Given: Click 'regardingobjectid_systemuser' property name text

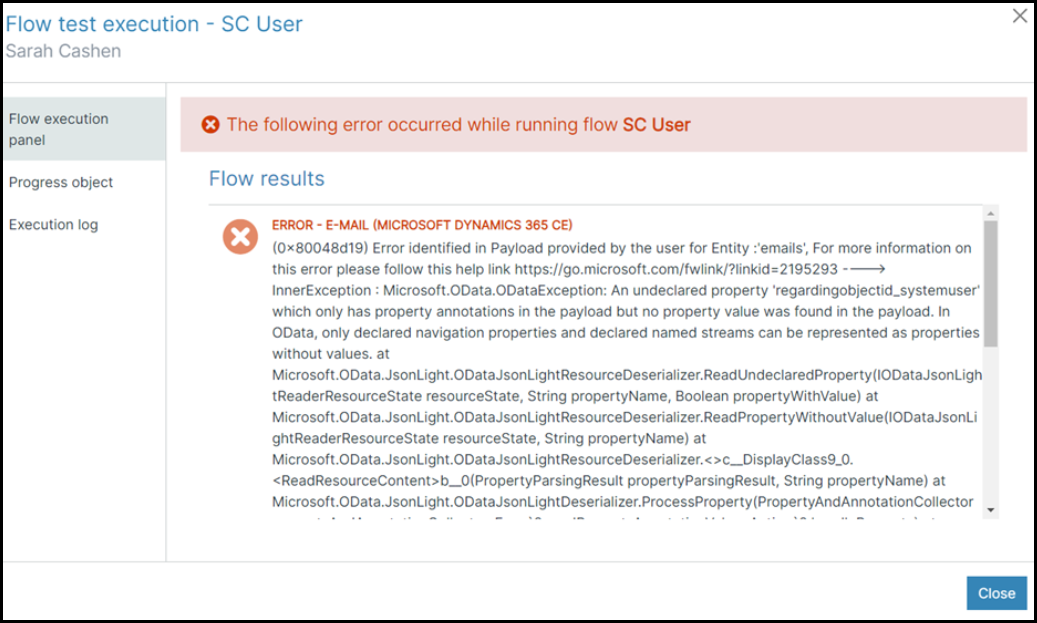Looking at the screenshot, I should pos(876,290).
